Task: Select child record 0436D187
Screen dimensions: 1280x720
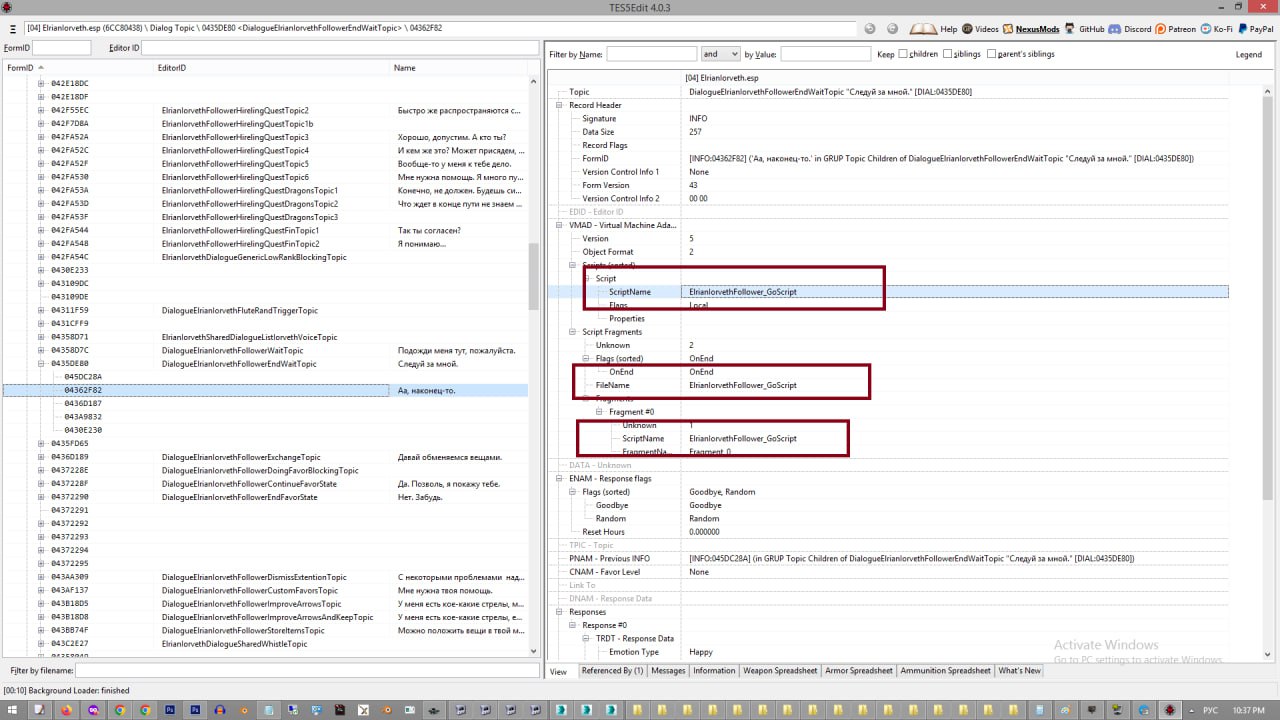Action: pos(83,404)
